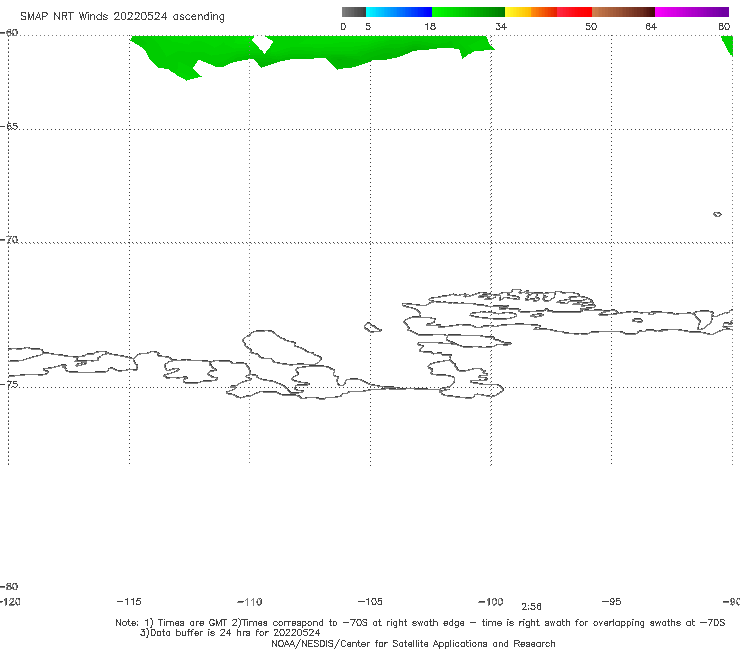Click the 'NOAA/NESDIS/Center for Satellite Applications and Research' credit
This screenshot has height=650, width=740.
point(413,643)
